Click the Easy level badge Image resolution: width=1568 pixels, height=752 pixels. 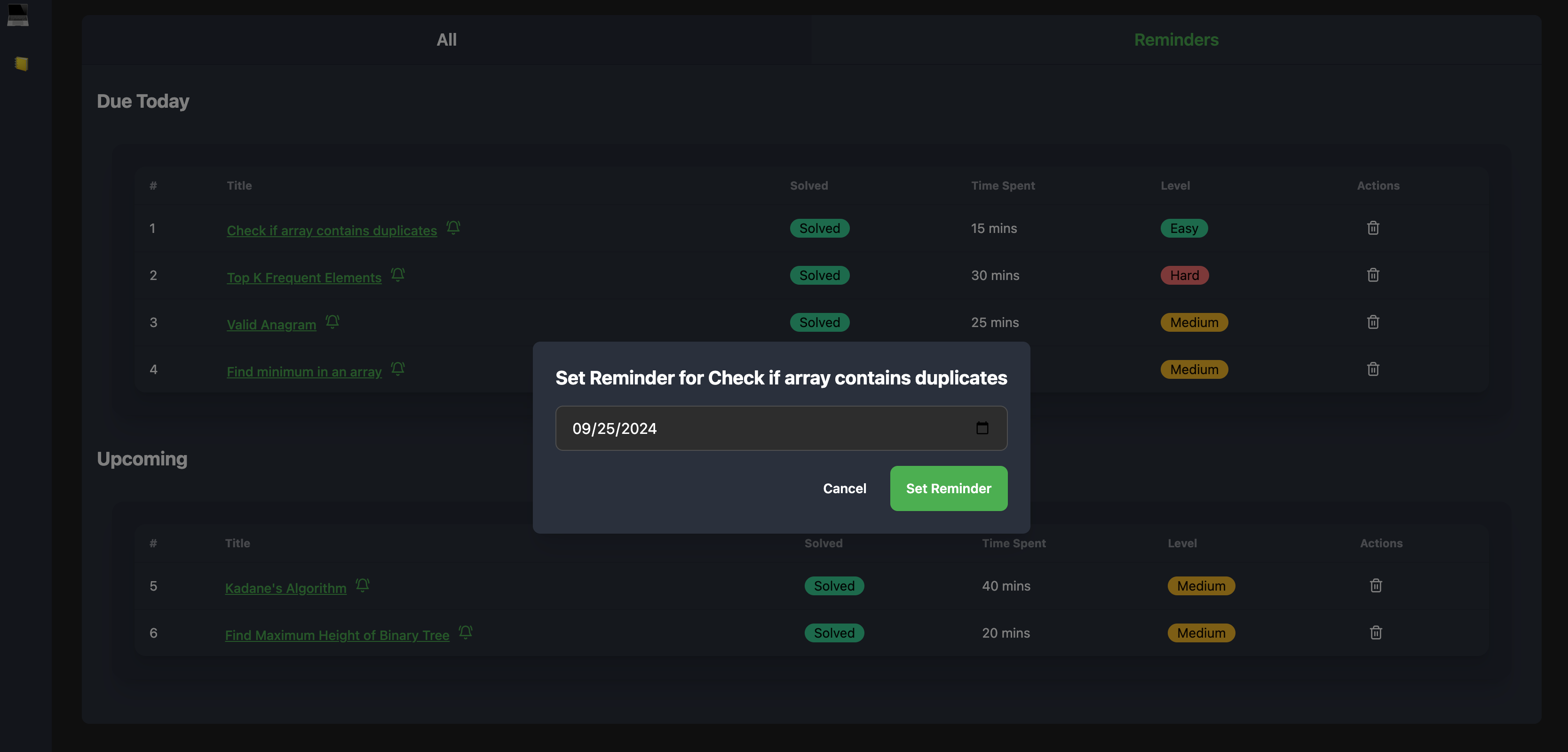[1184, 228]
